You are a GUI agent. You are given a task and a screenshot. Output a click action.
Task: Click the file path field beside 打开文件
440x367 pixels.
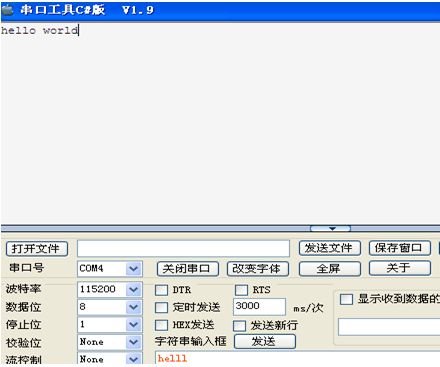(183, 249)
